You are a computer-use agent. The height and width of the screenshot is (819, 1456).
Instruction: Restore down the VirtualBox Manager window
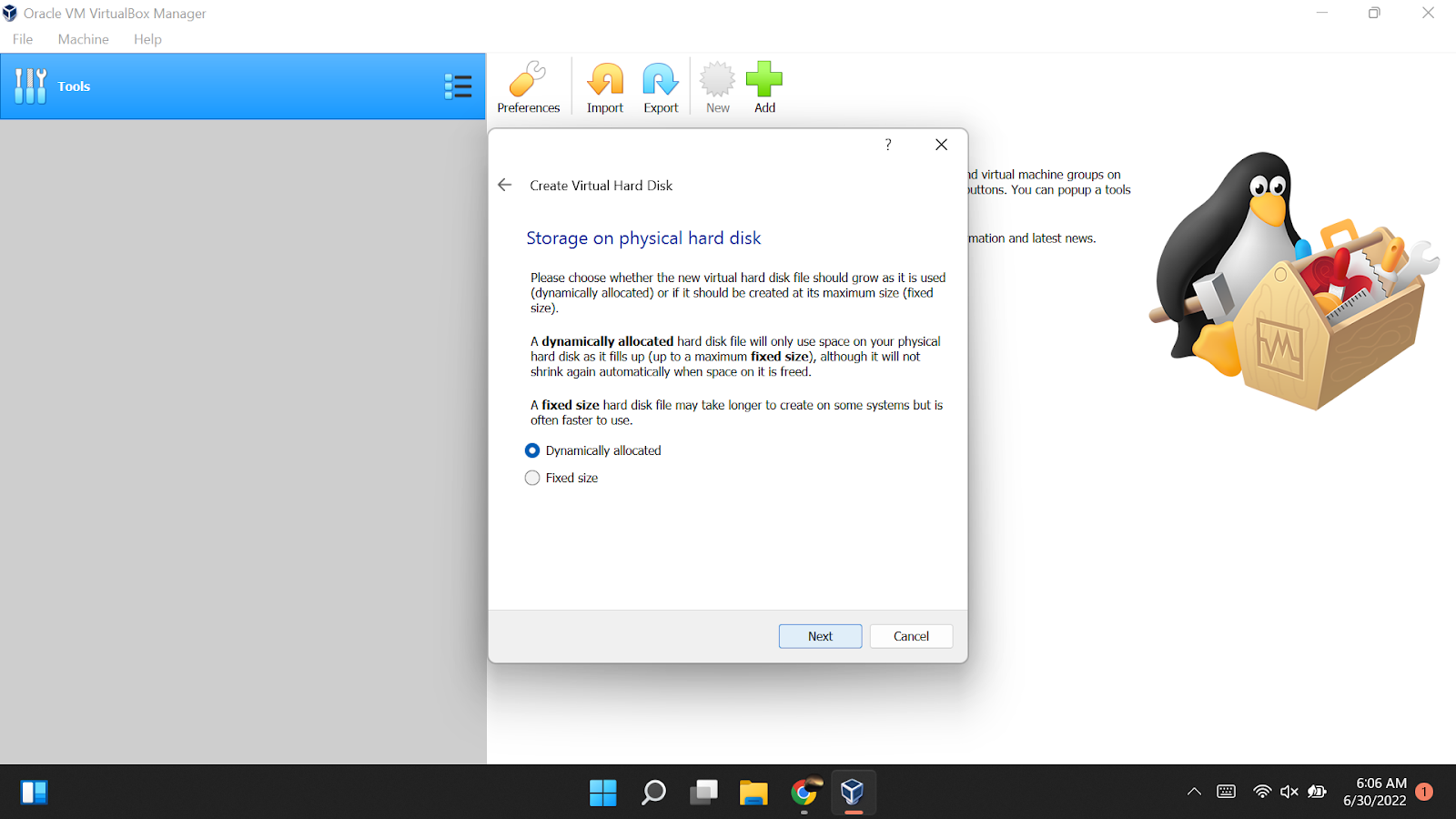pos(1374,13)
